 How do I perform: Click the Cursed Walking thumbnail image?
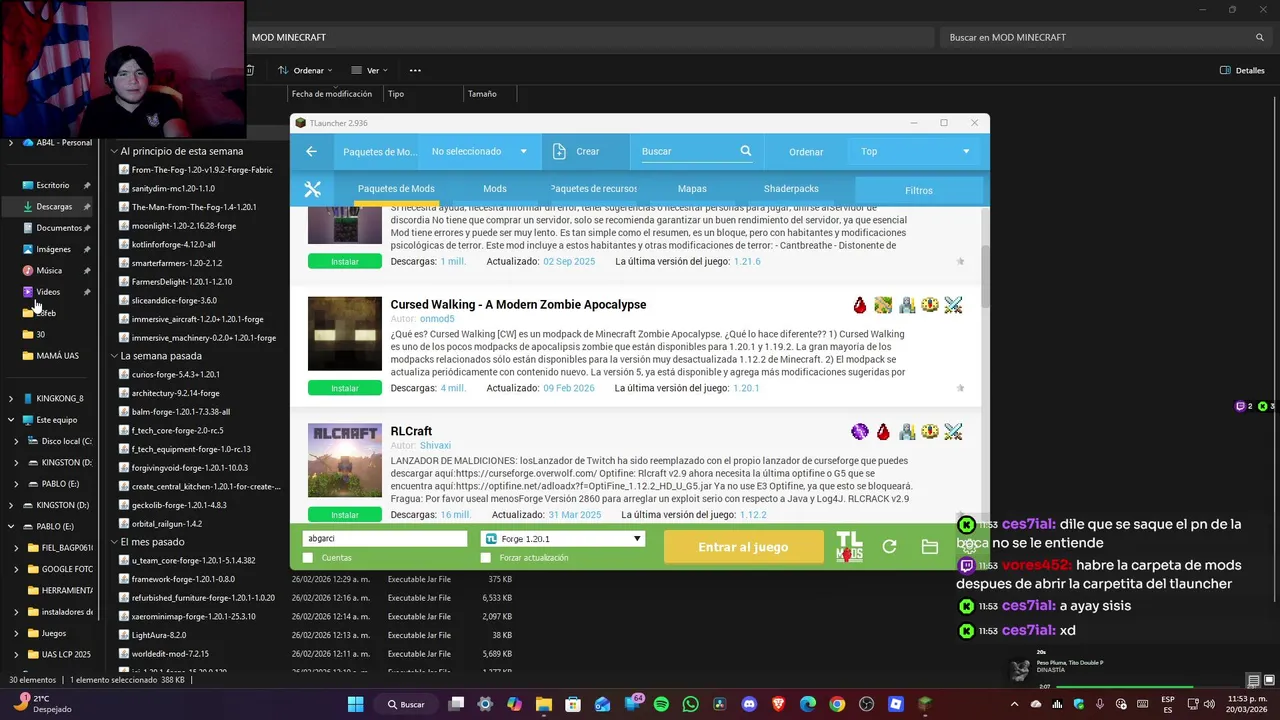345,333
